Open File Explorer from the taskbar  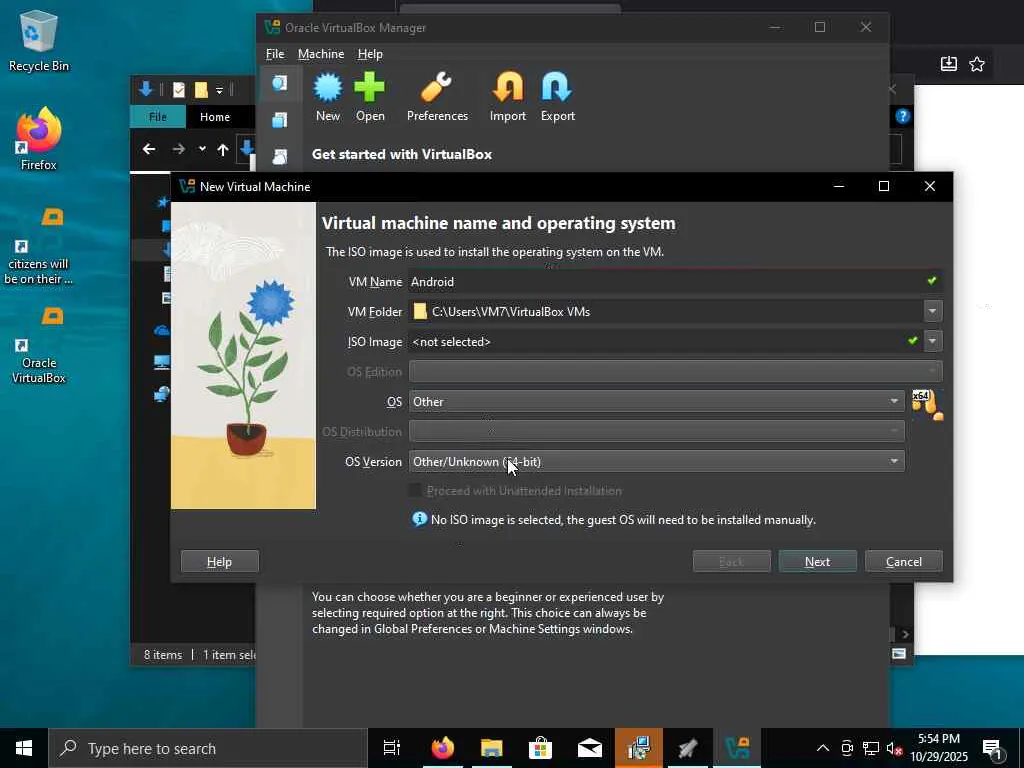coord(491,748)
